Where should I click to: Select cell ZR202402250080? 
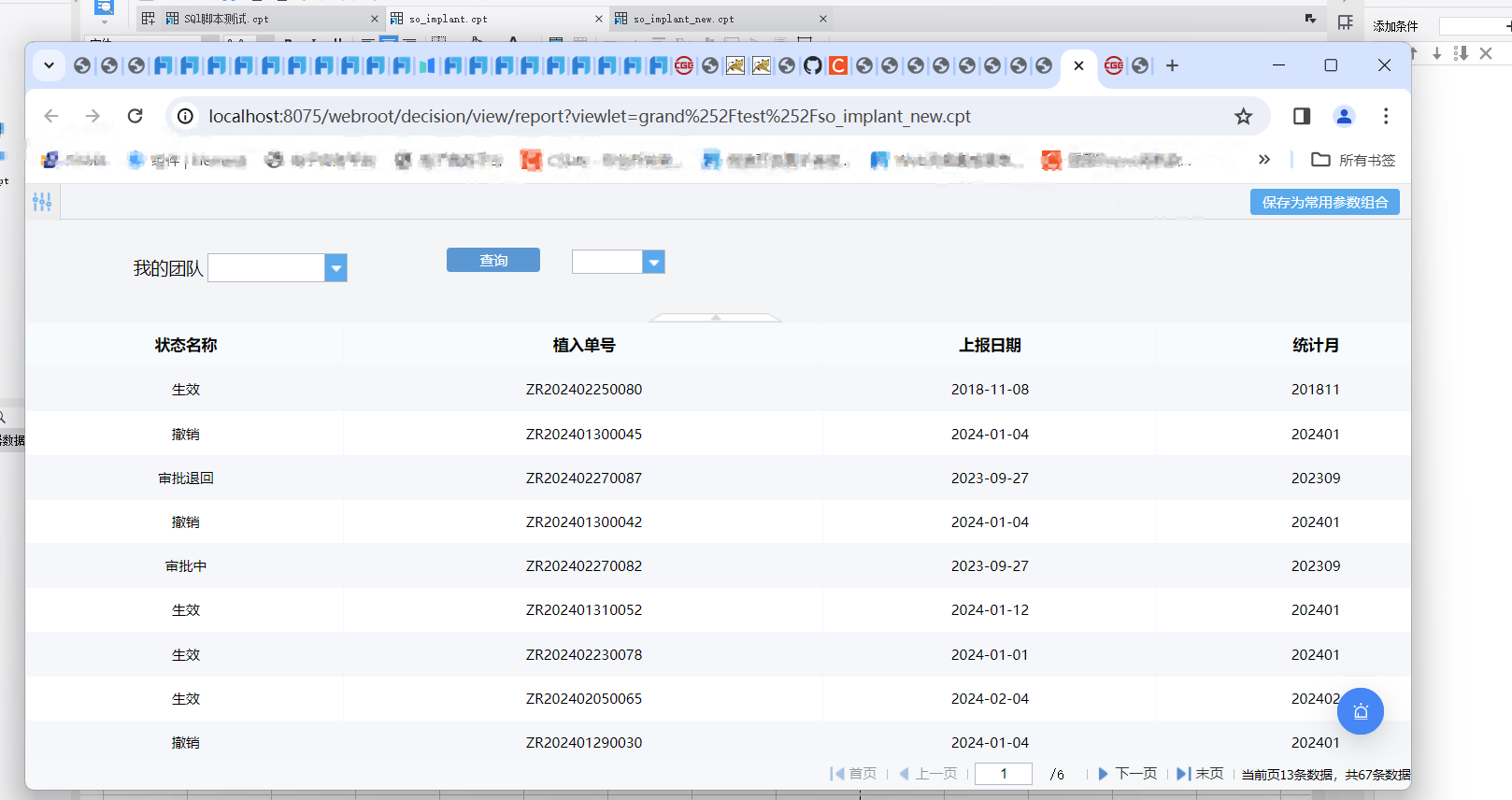point(584,389)
